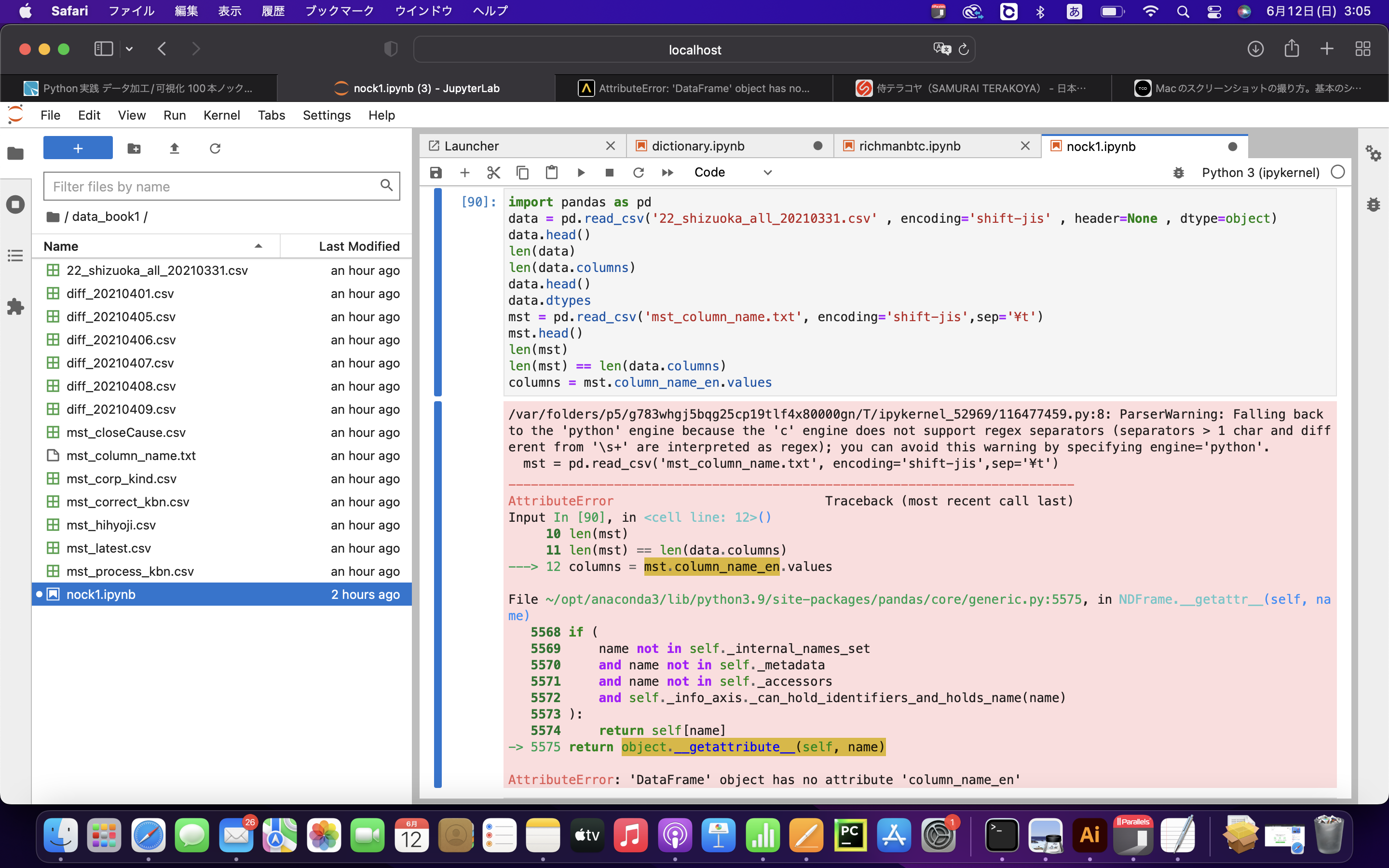The height and width of the screenshot is (868, 1389).
Task: Open the Property Inspector gears icon
Action: point(1373,153)
